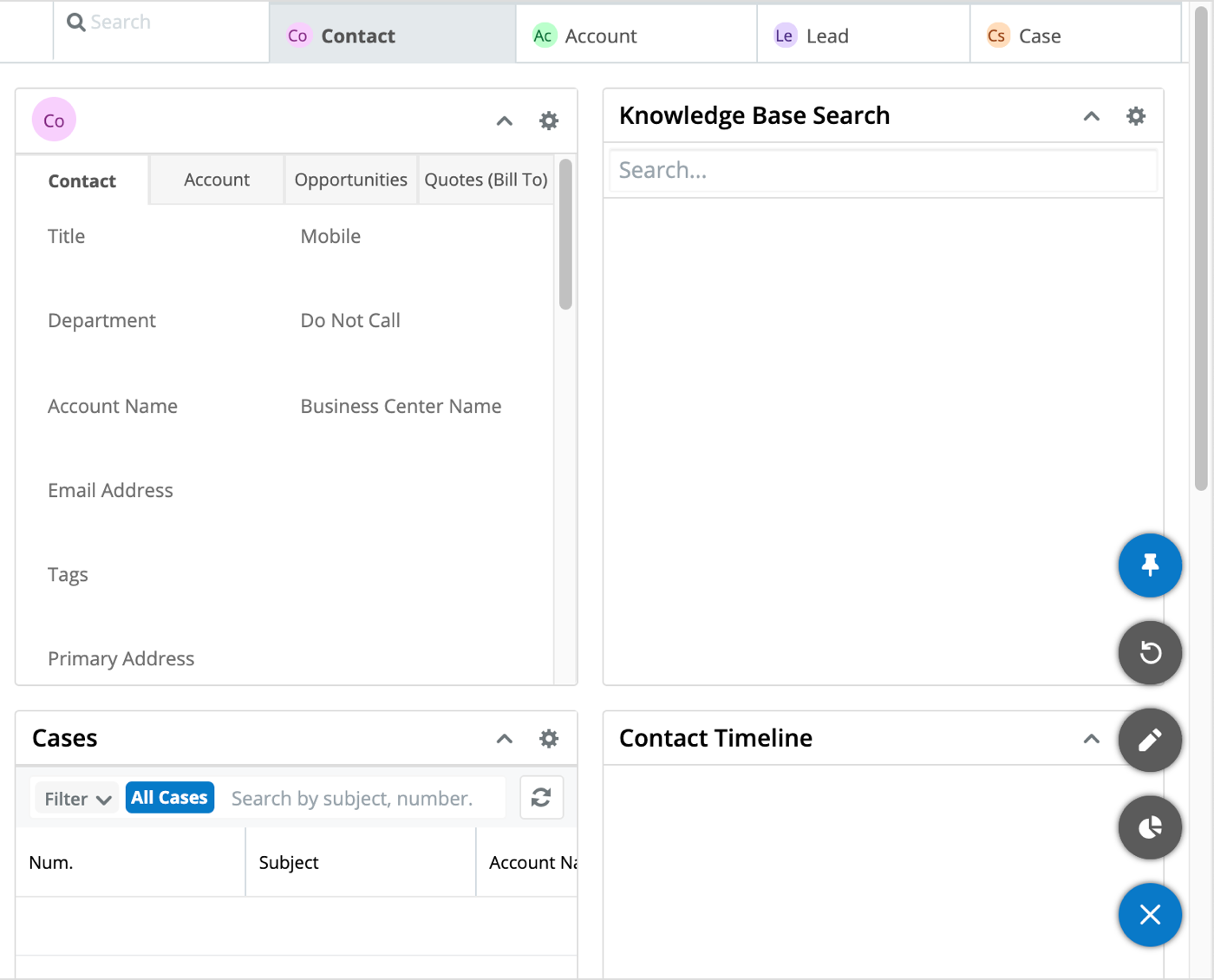
Task: Click the All Cases button
Action: tap(169, 797)
